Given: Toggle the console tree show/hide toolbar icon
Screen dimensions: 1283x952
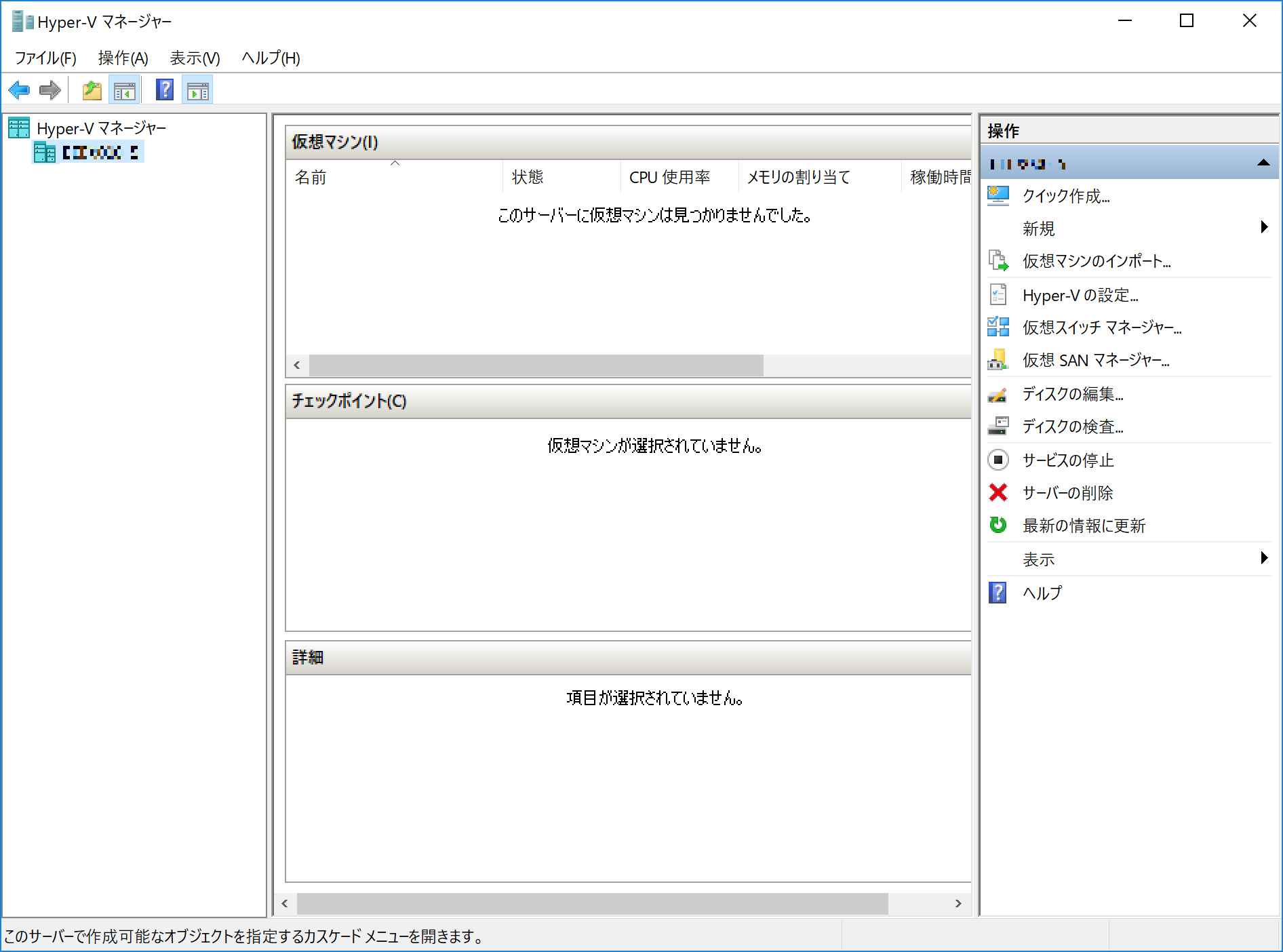Looking at the screenshot, I should coord(125,90).
